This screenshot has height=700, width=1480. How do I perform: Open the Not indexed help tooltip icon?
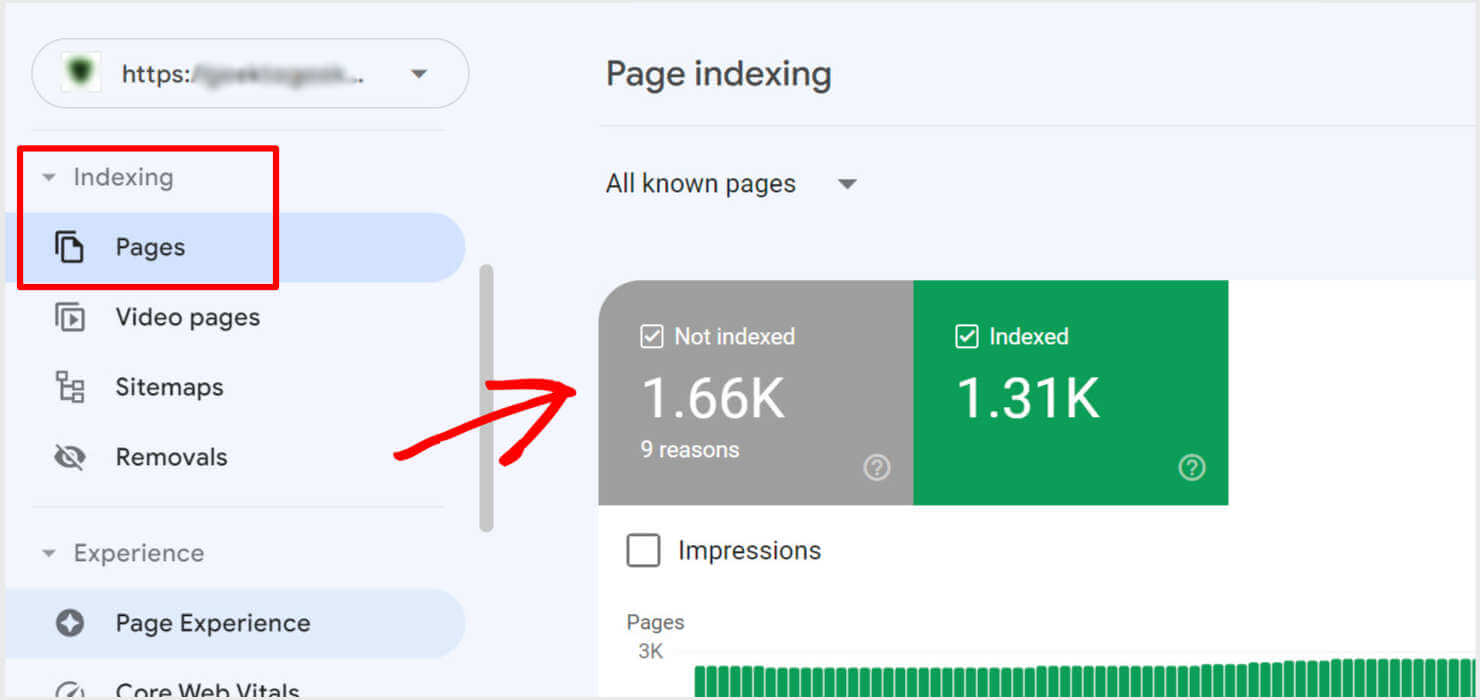tap(877, 467)
